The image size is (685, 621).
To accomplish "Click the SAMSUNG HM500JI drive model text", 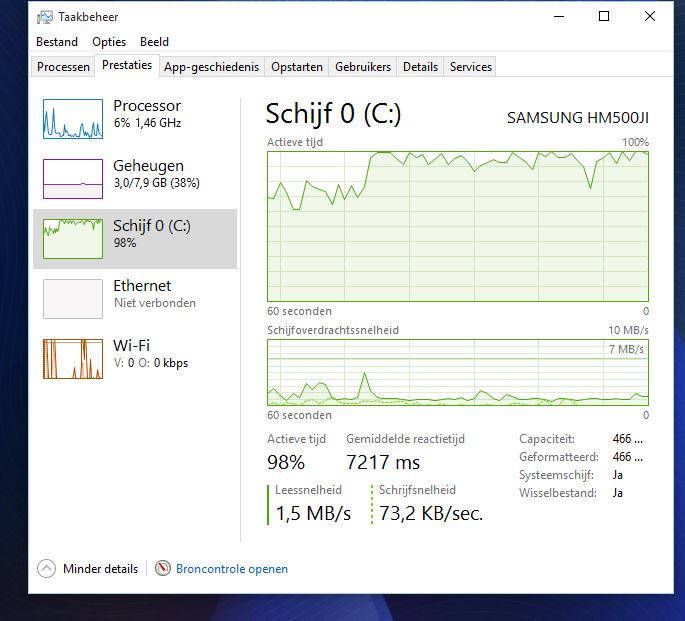I will pos(578,118).
